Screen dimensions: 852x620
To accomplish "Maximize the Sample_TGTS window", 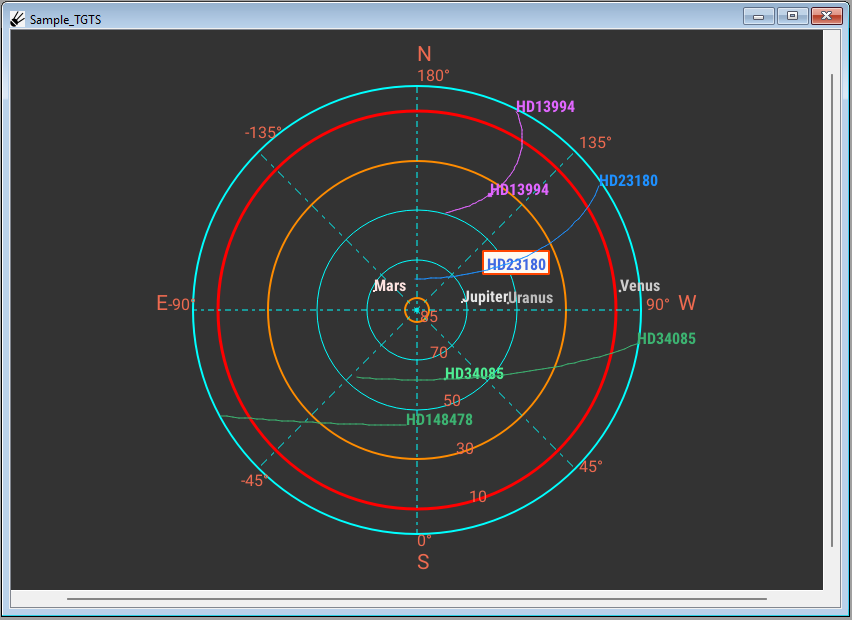I will (793, 16).
